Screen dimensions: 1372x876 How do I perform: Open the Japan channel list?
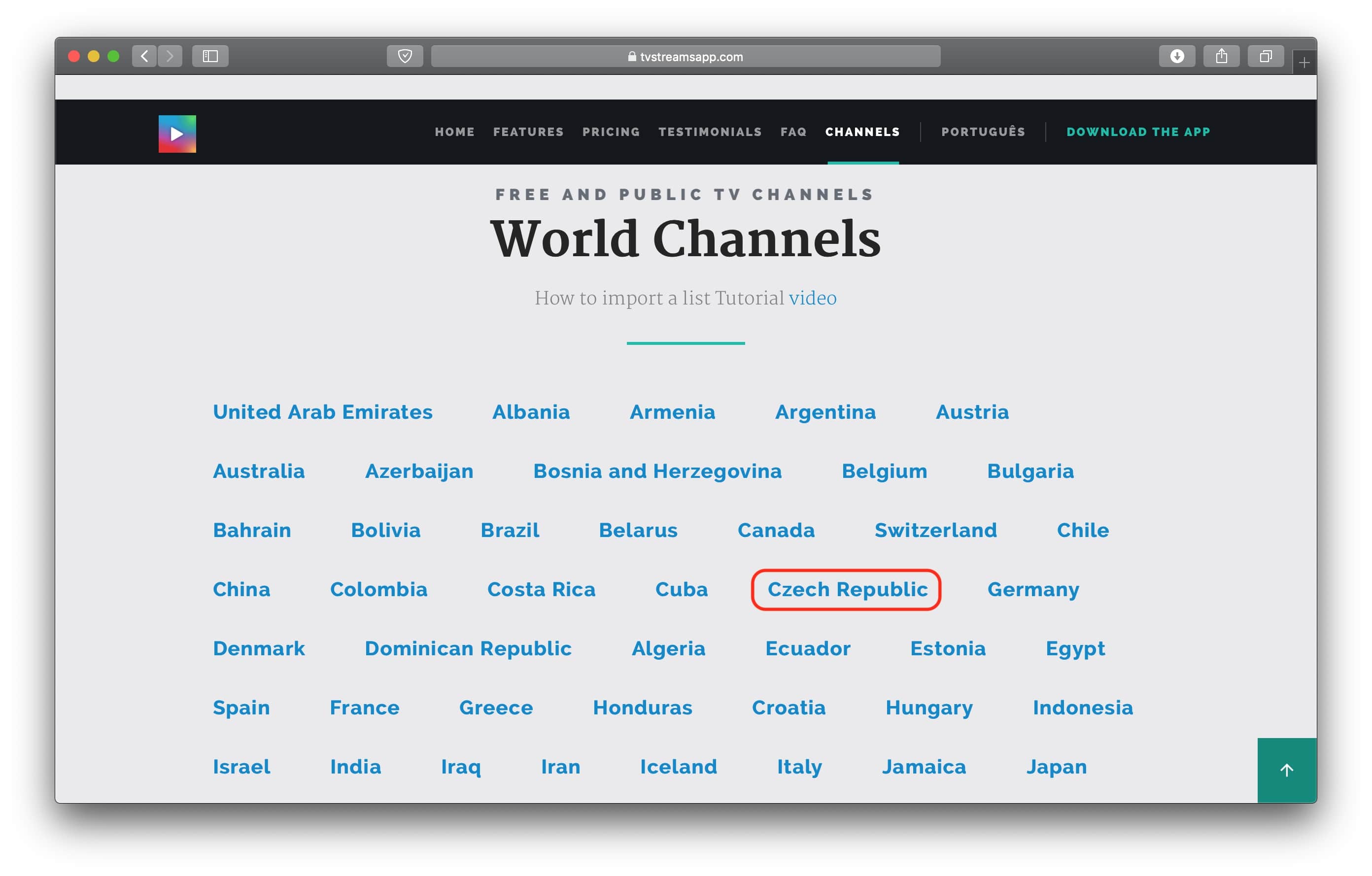(1056, 767)
